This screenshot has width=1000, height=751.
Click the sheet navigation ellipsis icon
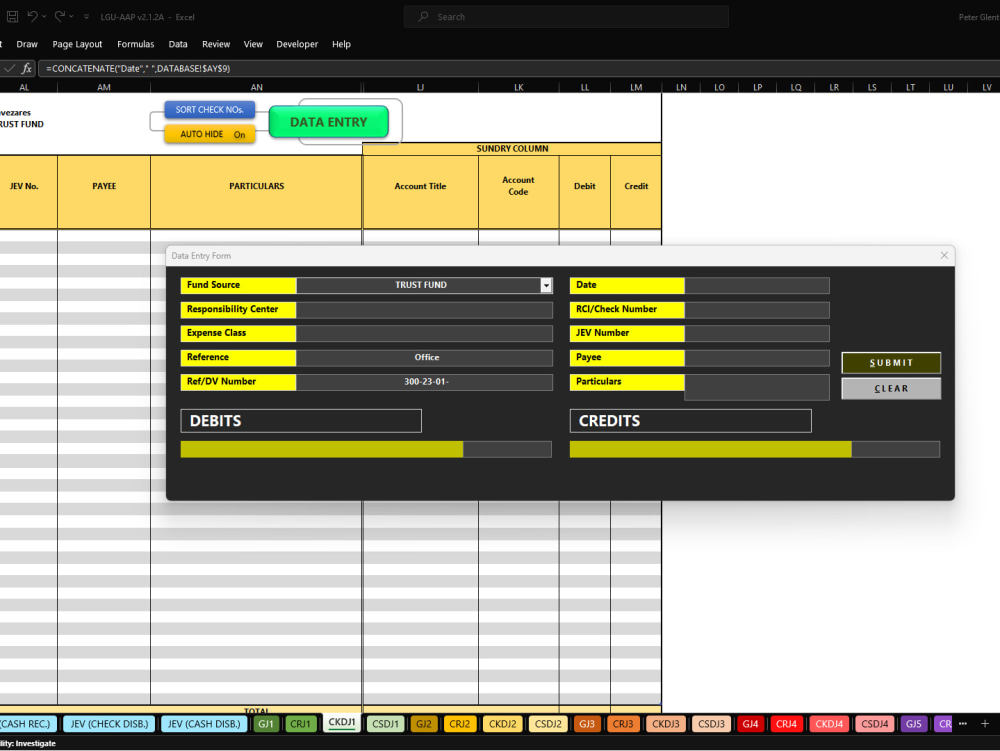point(962,723)
